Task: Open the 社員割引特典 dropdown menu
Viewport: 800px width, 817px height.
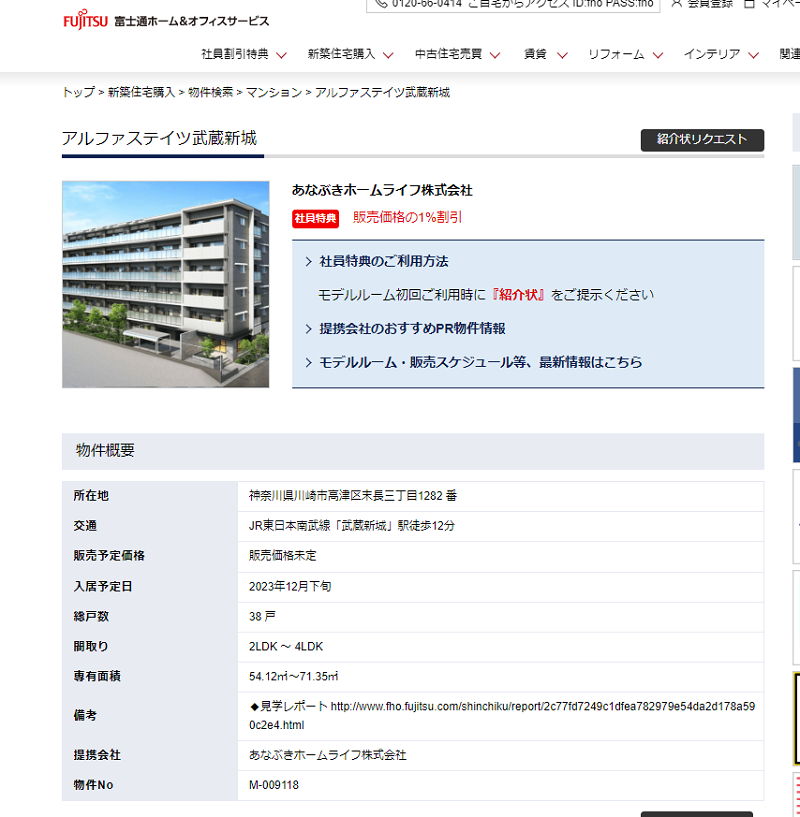Action: point(244,54)
